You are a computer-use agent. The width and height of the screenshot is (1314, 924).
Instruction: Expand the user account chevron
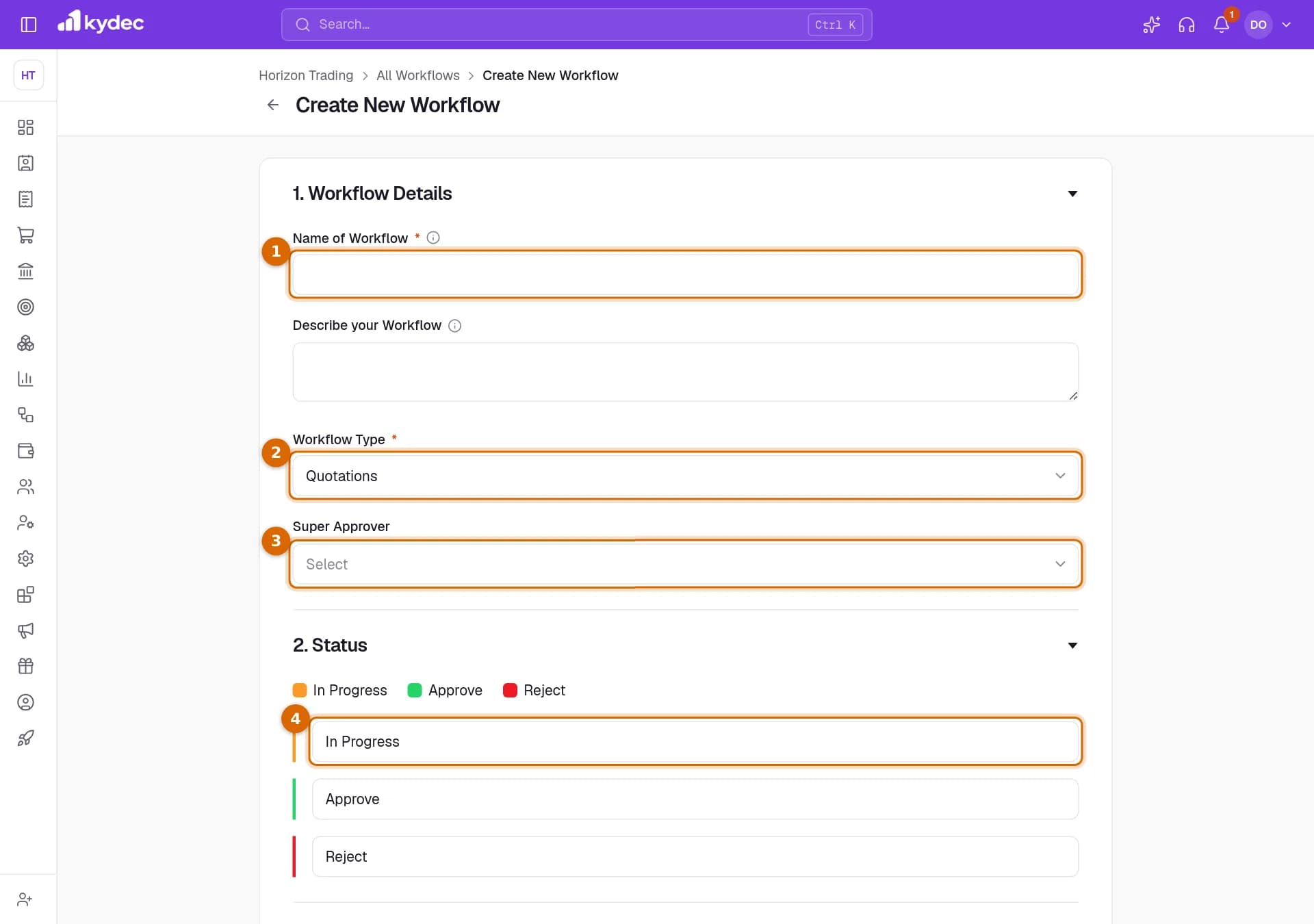[1287, 25]
